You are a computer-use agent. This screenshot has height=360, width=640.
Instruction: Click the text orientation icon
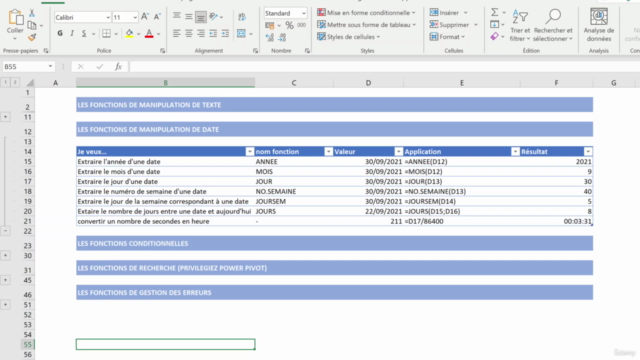coord(213,16)
